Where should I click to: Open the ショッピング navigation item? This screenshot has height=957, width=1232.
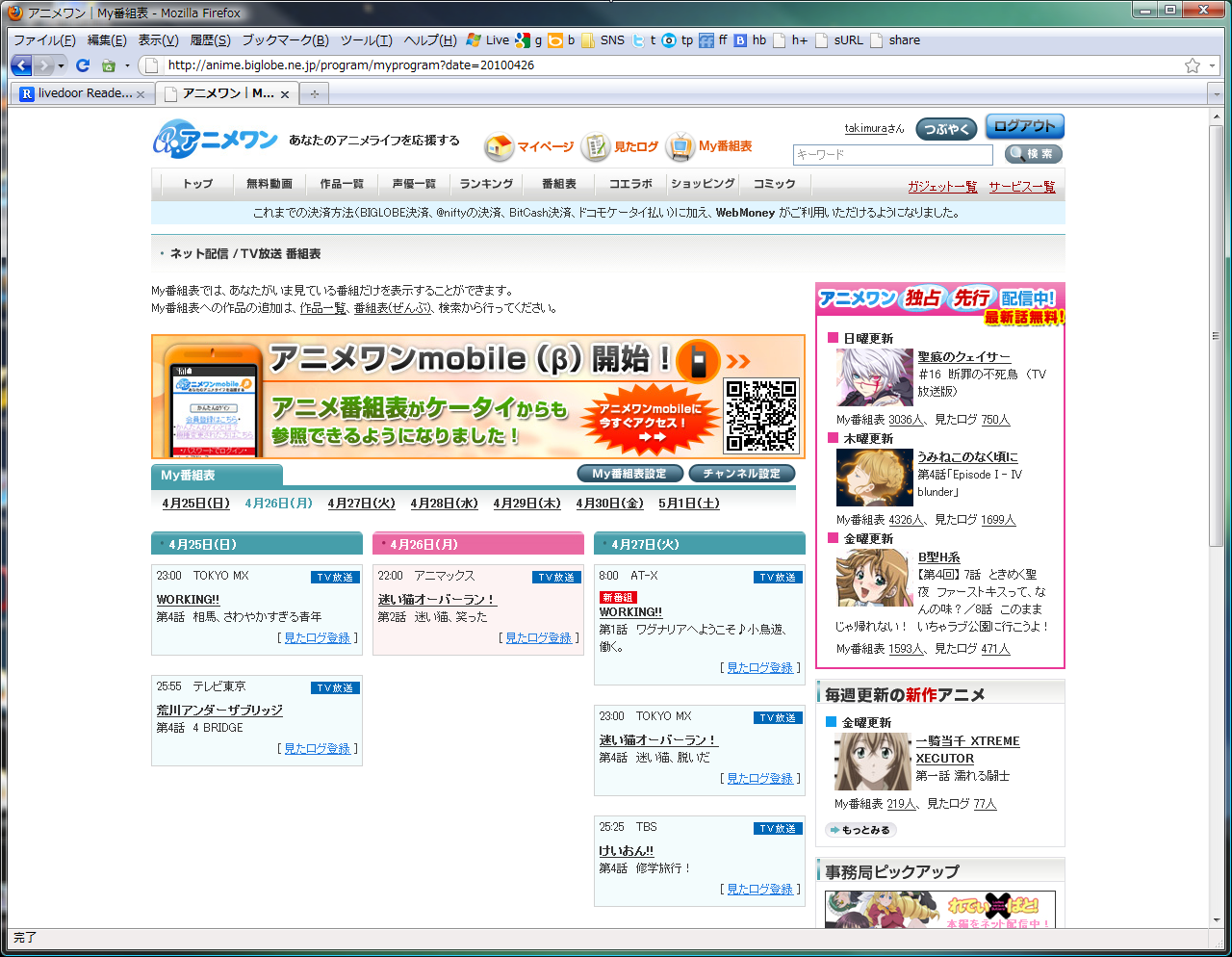point(703,184)
